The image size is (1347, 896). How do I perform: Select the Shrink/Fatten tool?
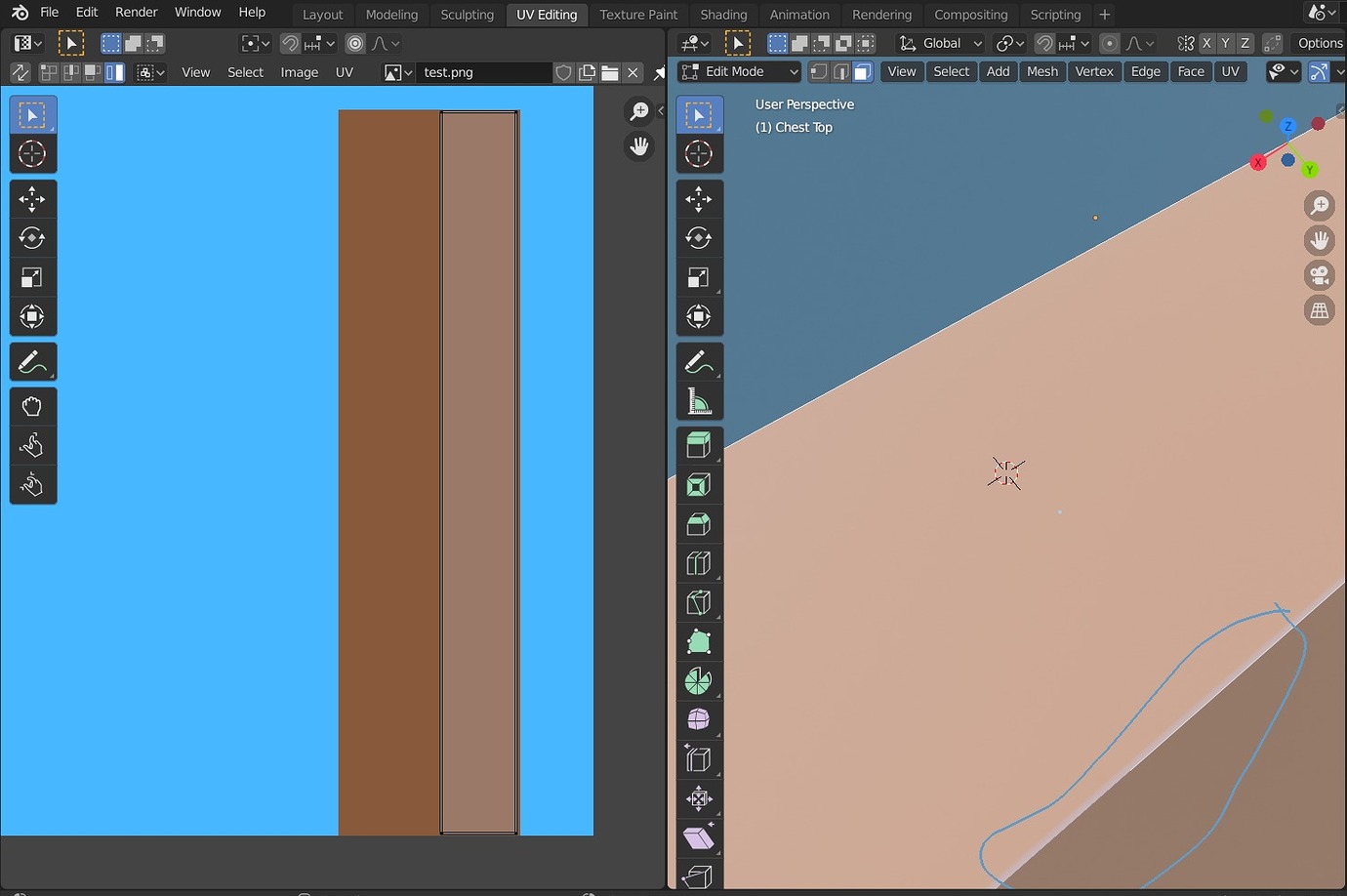(699, 798)
